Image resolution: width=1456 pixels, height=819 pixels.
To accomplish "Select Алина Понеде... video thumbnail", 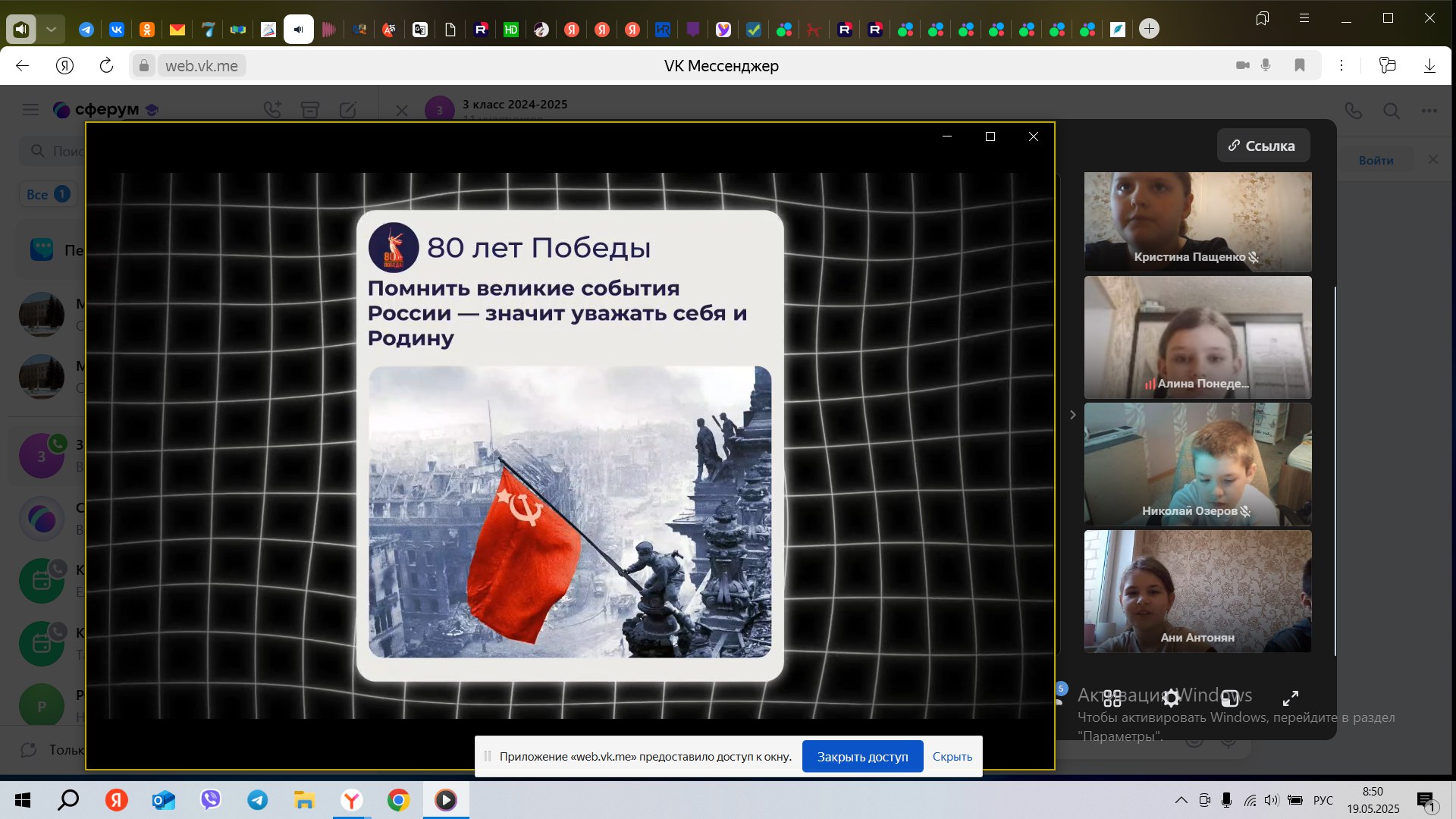I will coord(1197,337).
